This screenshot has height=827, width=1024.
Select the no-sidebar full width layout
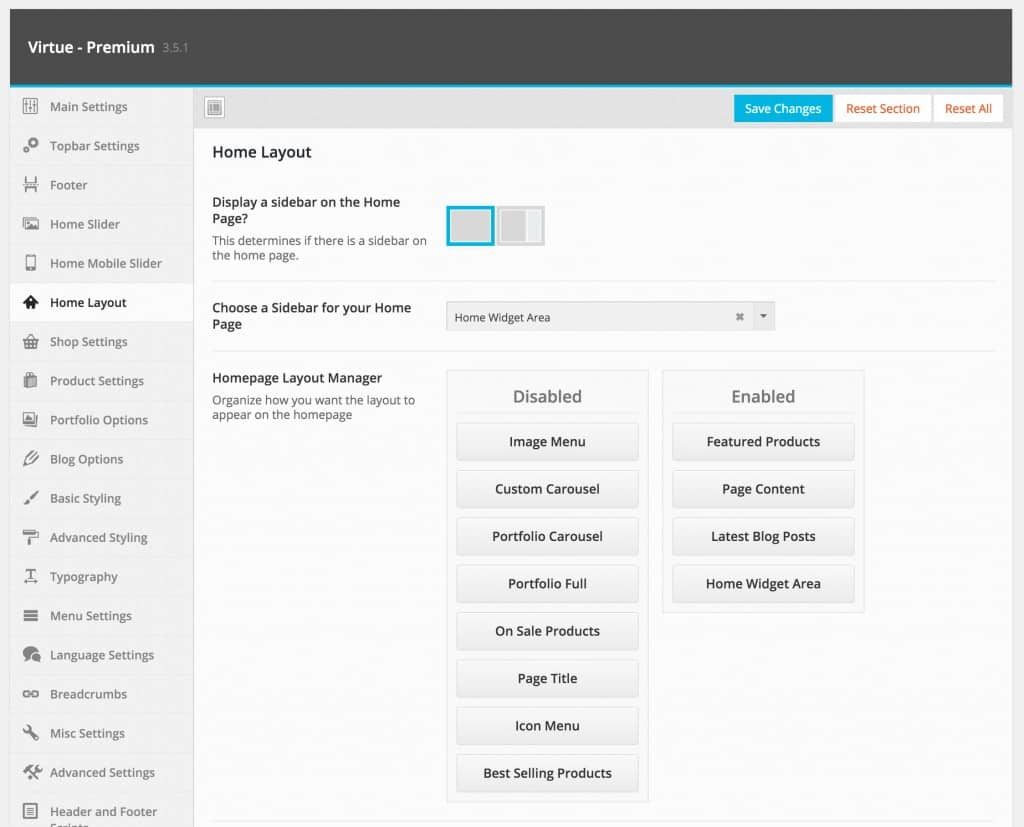[470, 226]
